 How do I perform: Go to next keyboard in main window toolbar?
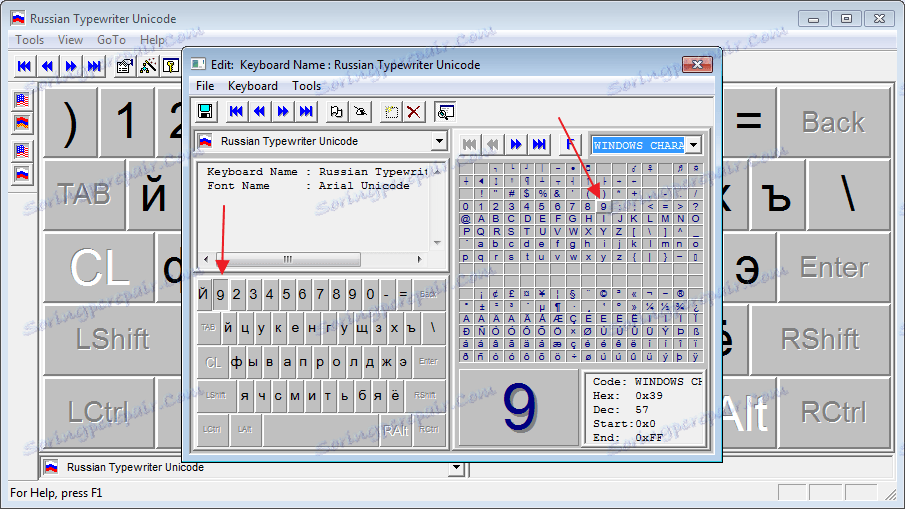[x=71, y=66]
